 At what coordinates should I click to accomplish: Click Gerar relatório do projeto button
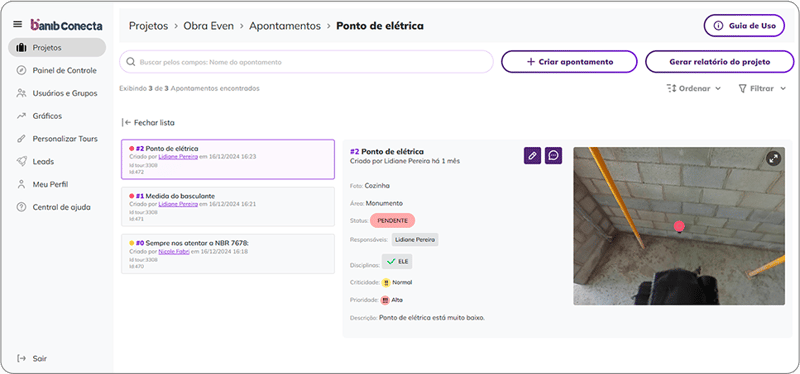tap(719, 62)
